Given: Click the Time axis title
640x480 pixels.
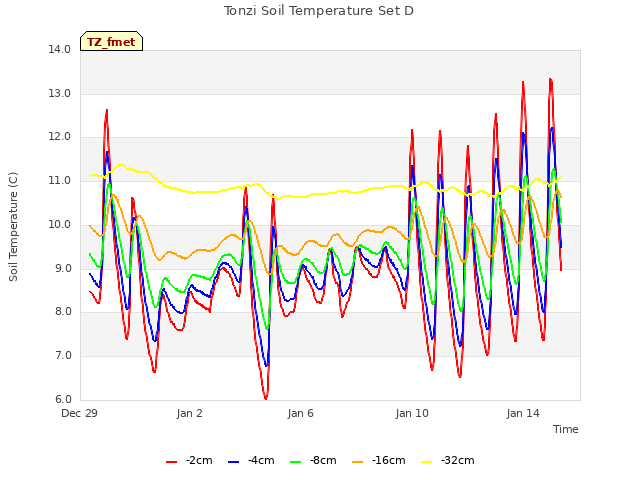Looking at the screenshot, I should (566, 429).
